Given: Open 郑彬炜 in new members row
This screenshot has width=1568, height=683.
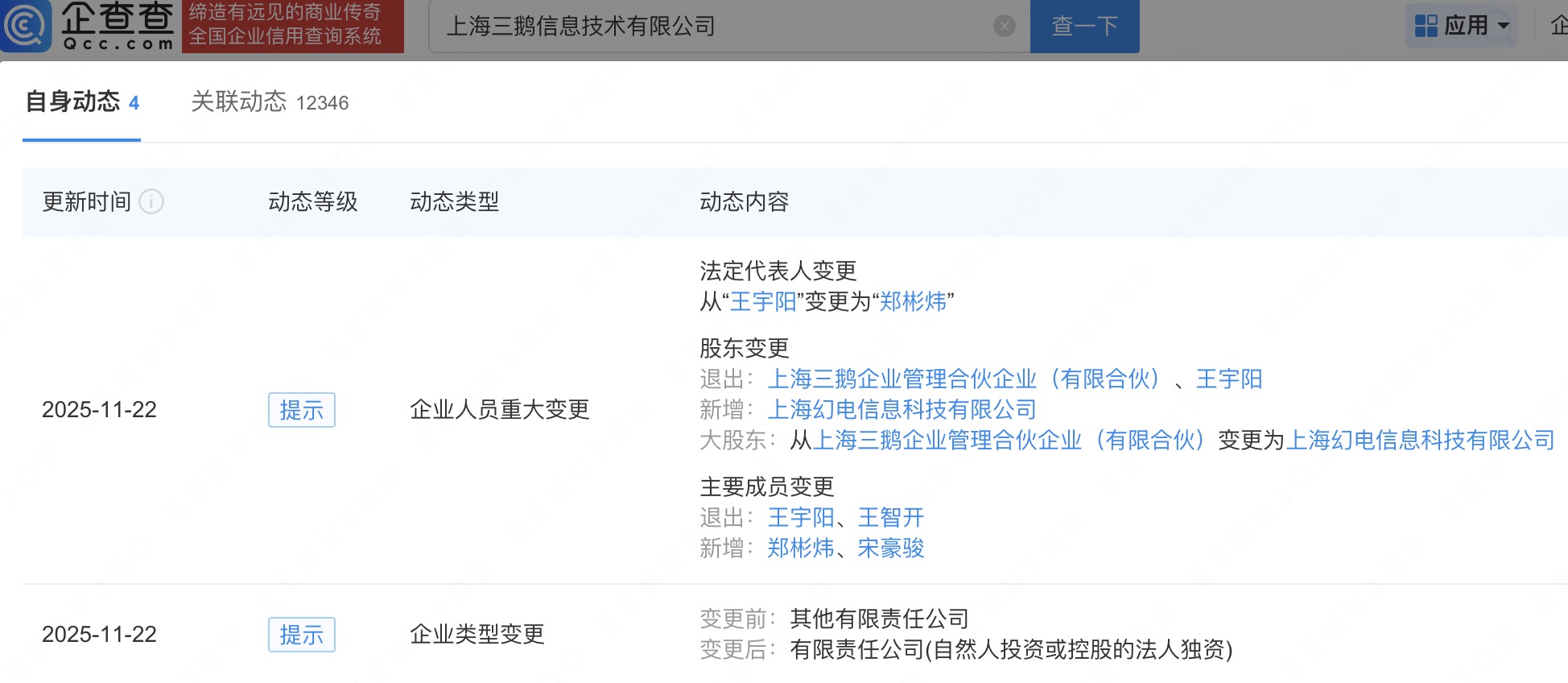Looking at the screenshot, I should tap(800, 548).
